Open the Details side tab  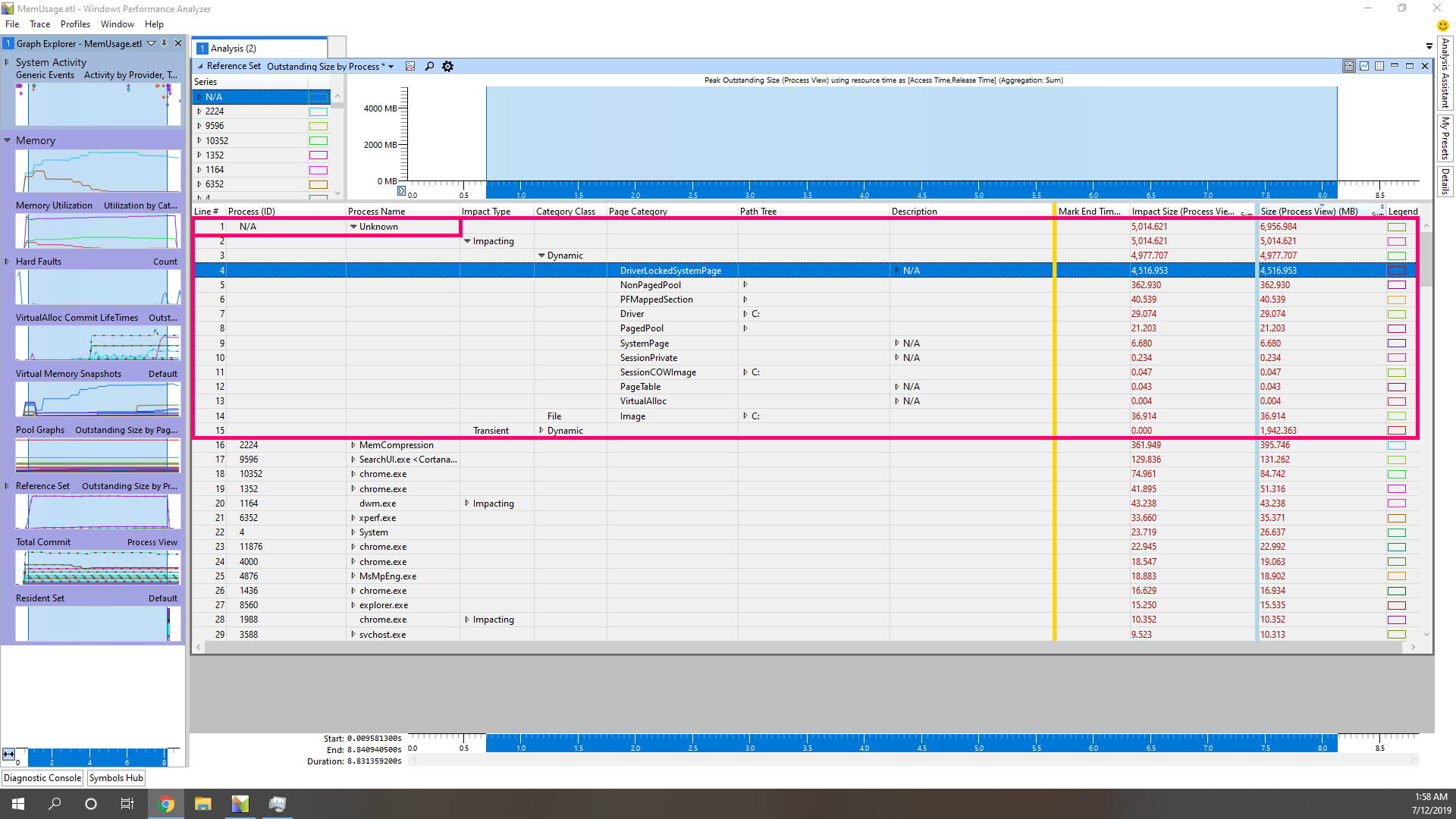(x=1445, y=181)
